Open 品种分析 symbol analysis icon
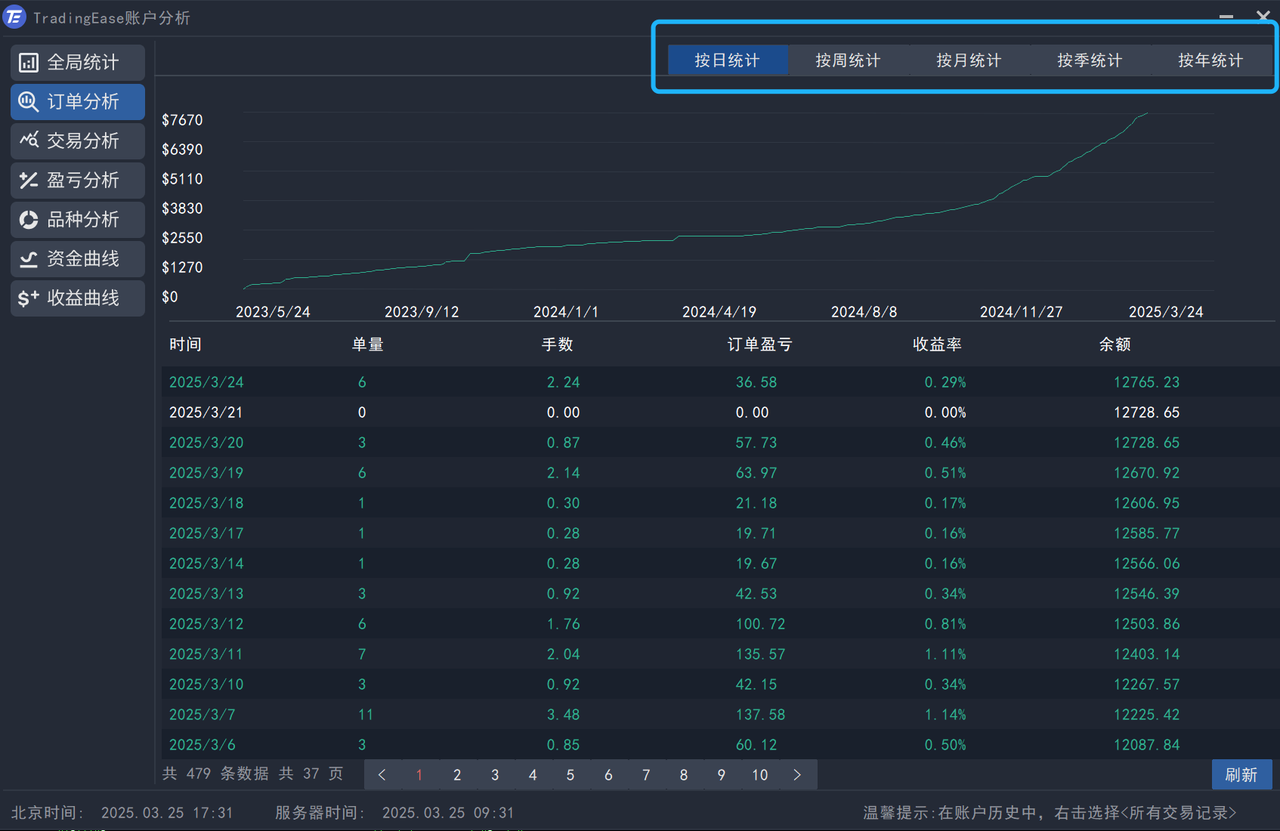 [29, 219]
